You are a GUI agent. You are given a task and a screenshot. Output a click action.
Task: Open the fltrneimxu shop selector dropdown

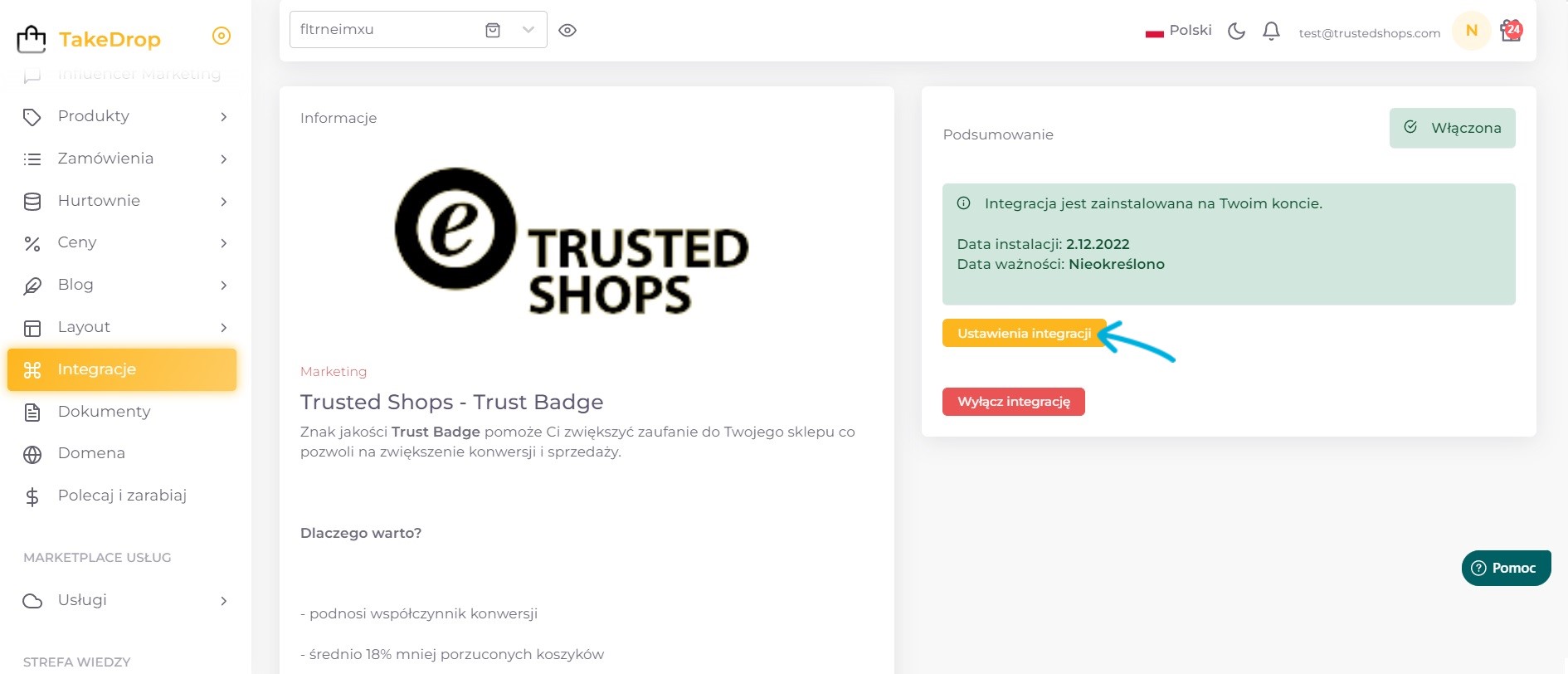coord(418,30)
